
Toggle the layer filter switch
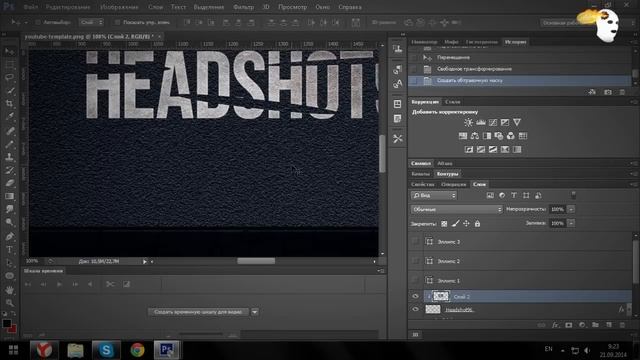click(x=573, y=196)
